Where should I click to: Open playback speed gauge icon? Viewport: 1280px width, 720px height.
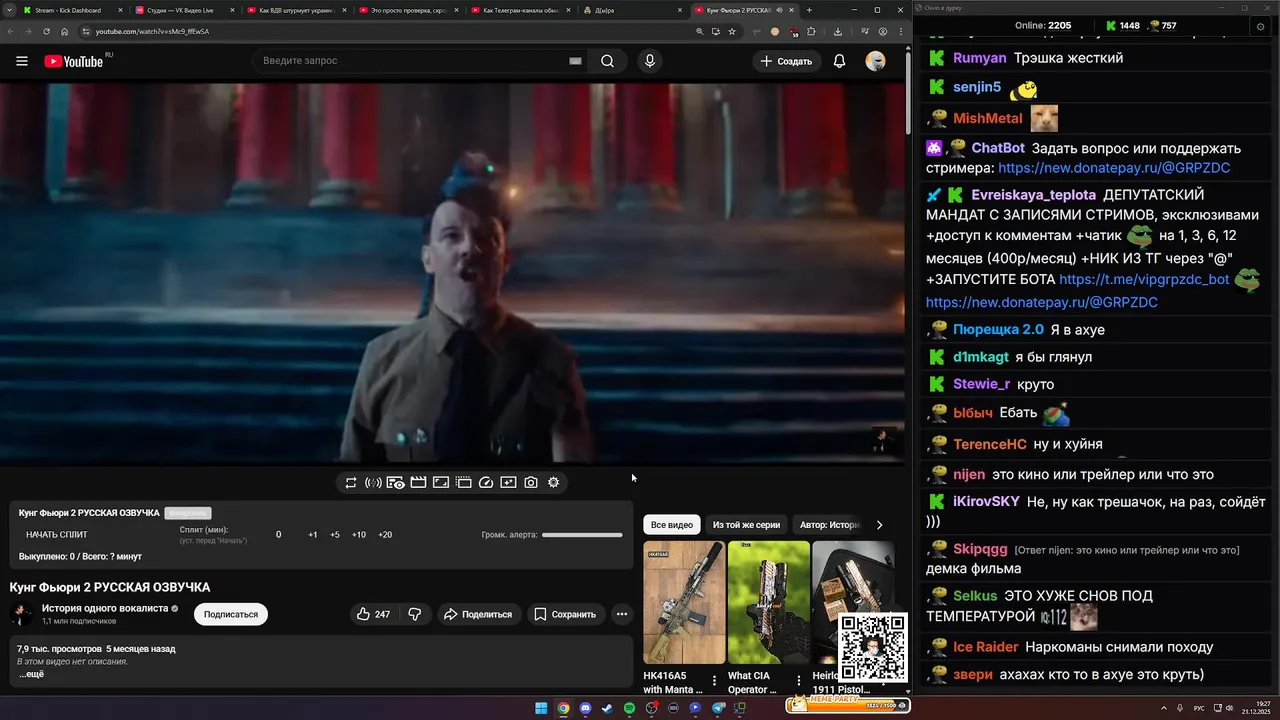486,482
